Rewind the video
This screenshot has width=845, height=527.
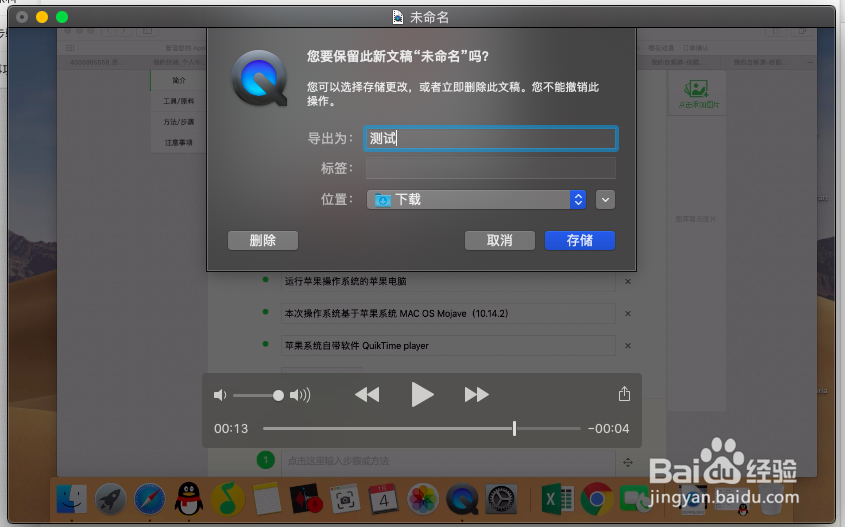(367, 394)
